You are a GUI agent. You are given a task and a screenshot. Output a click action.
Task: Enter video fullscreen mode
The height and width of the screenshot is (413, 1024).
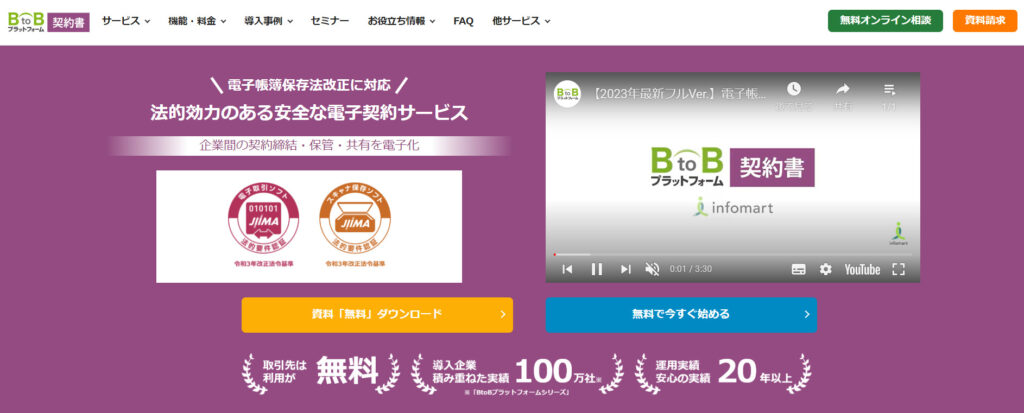[899, 269]
